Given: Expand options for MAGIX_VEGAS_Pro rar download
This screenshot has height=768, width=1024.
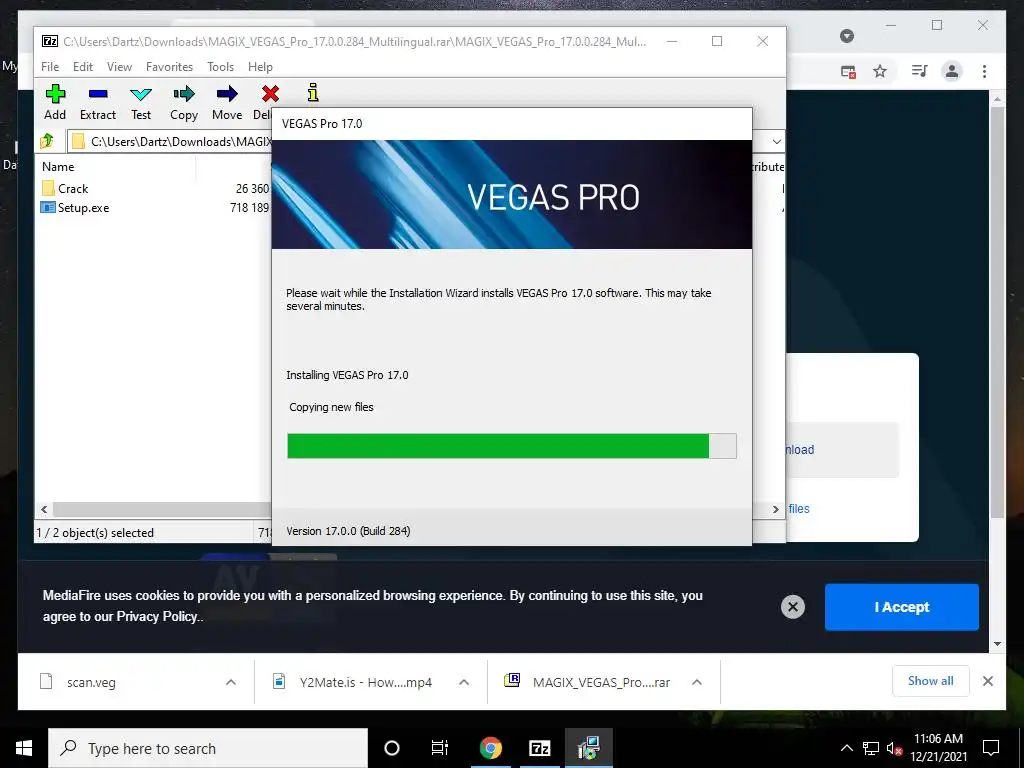Looking at the screenshot, I should point(697,682).
